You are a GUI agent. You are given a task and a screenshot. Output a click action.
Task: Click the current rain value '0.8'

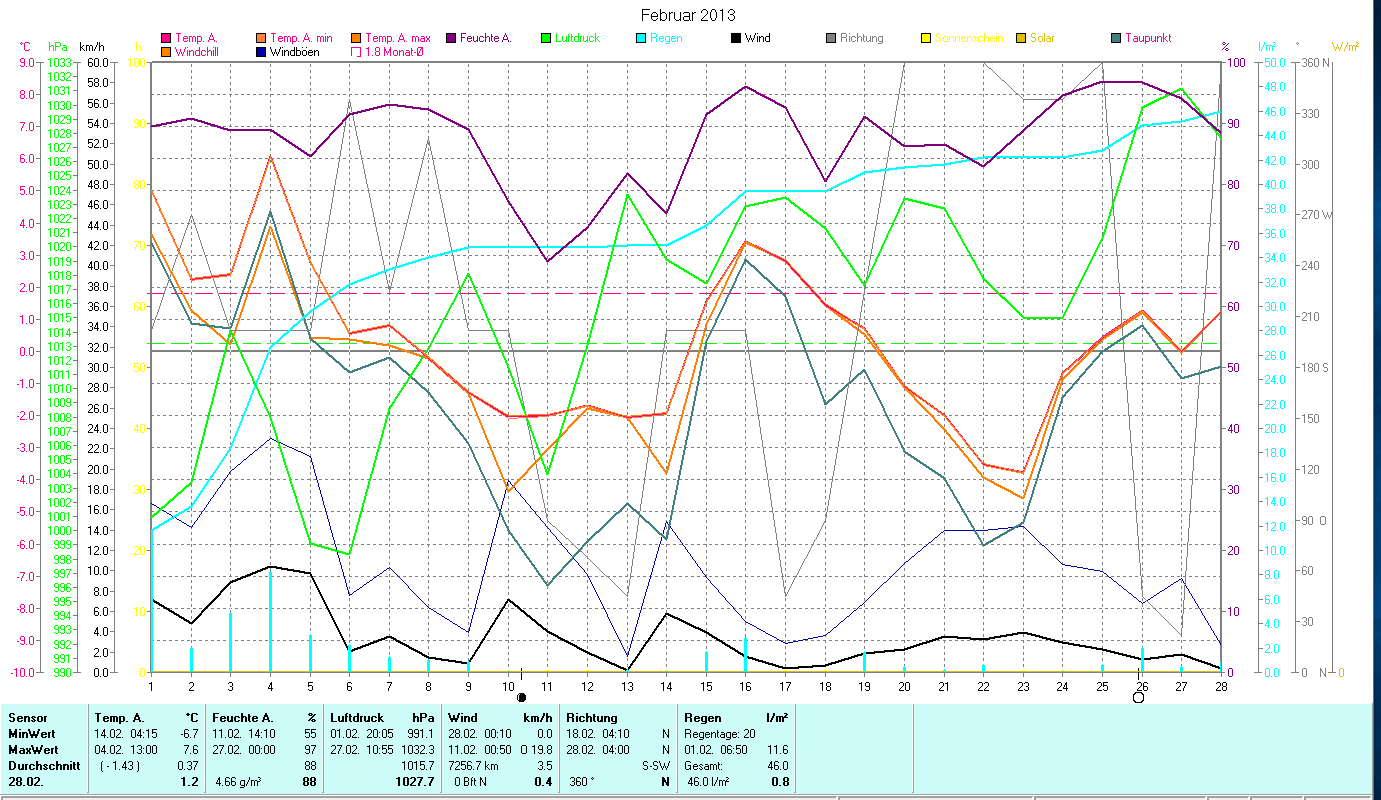click(780, 782)
